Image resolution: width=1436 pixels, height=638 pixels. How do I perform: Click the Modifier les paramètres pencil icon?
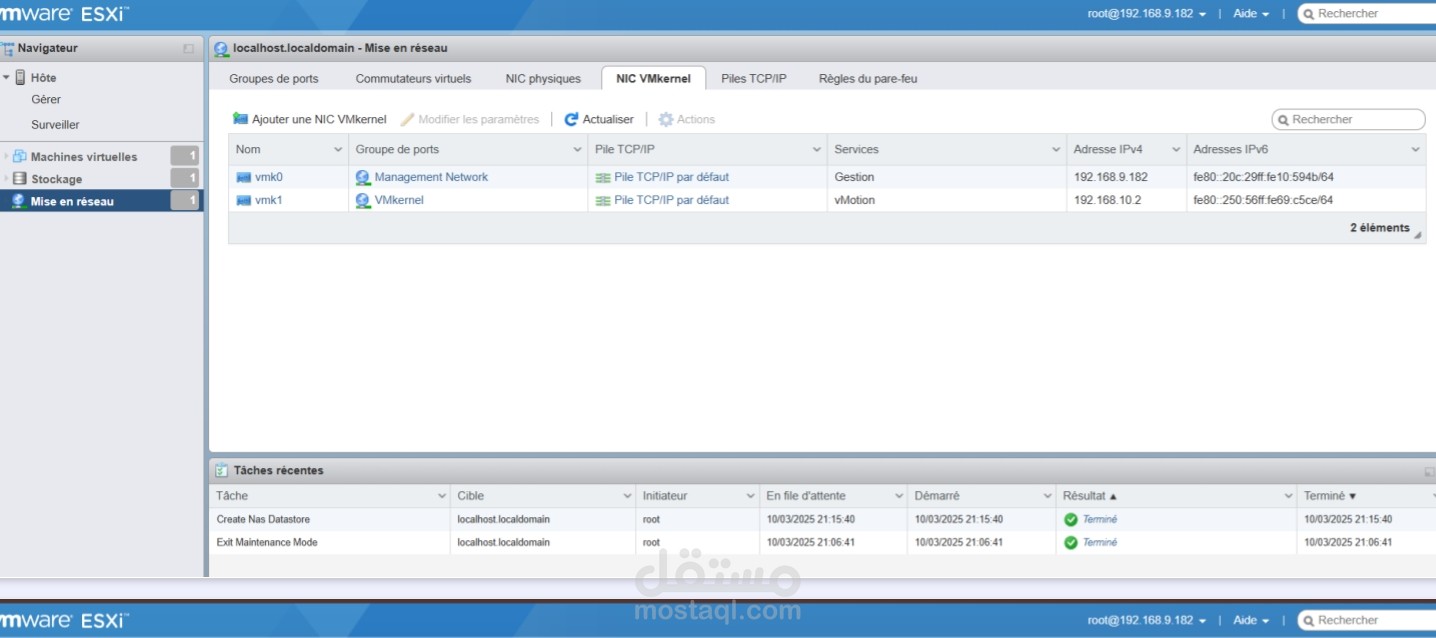(406, 118)
